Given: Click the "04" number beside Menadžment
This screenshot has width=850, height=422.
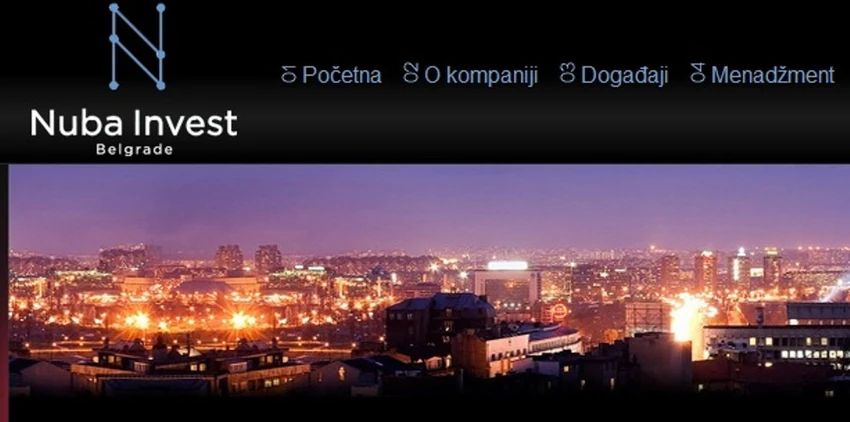Looking at the screenshot, I should [x=697, y=73].
